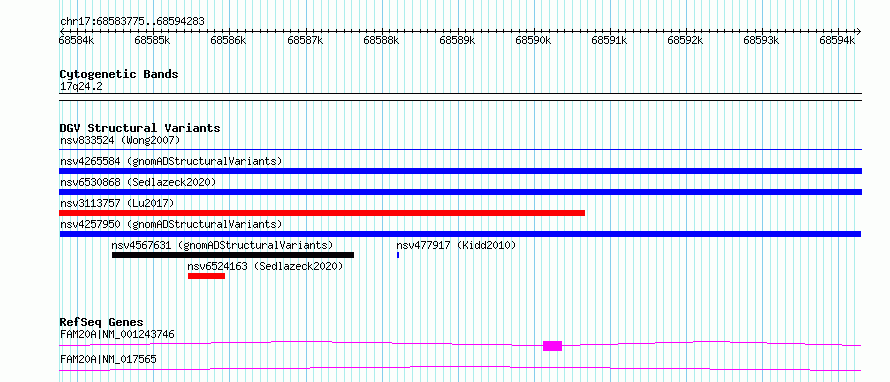
Task: Click the nsv833524 (Wong2007) variant label
Action: pyautogui.click(x=120, y=140)
